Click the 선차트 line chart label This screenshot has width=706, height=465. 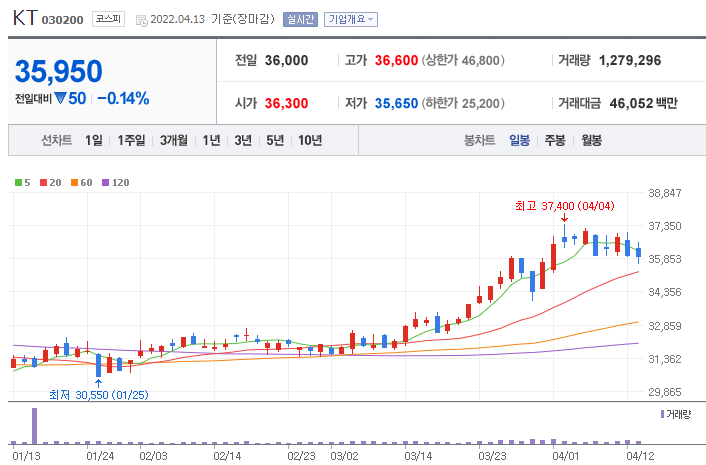57,140
